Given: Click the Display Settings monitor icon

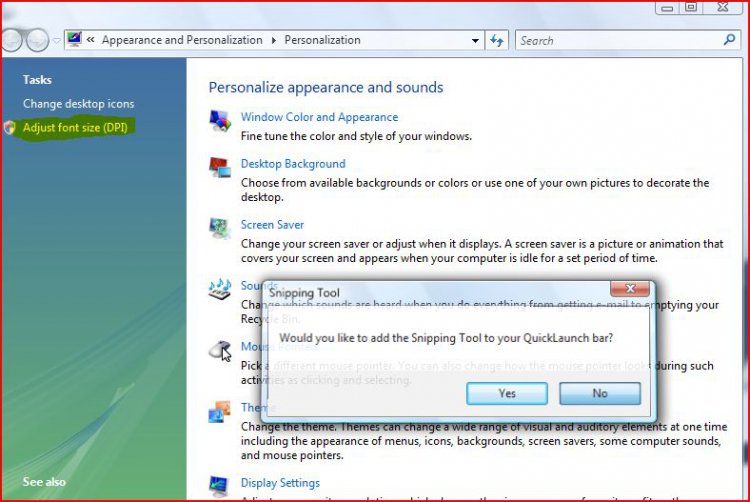Looking at the screenshot, I should [219, 486].
